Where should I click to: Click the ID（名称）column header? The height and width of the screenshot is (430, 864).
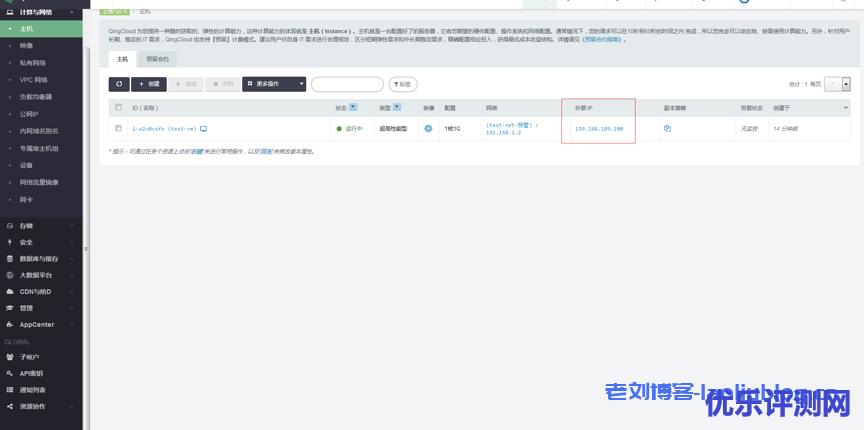tap(145, 108)
